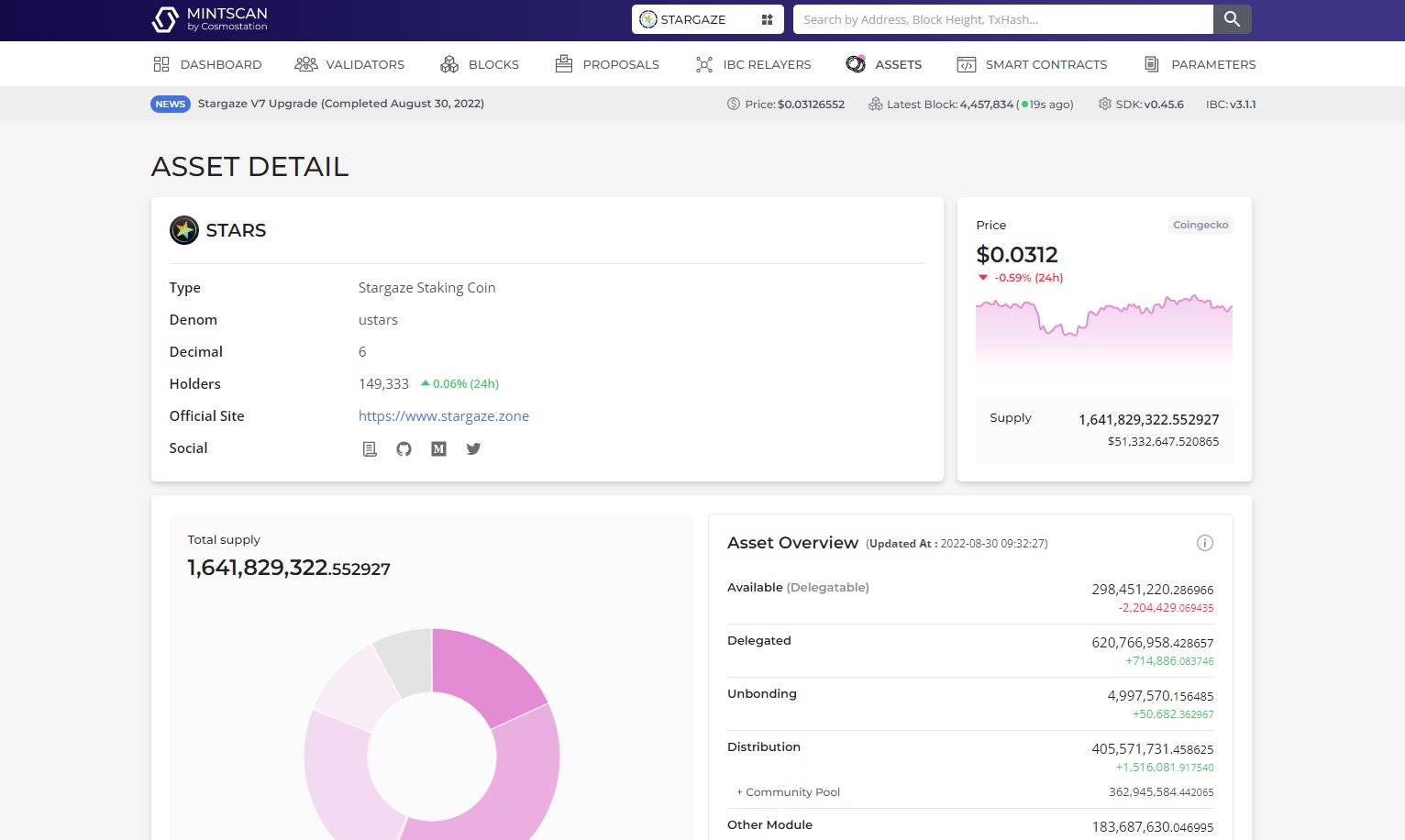The image size is (1405, 840).
Task: Click the info icon beside Asset Overview
Action: (1205, 543)
